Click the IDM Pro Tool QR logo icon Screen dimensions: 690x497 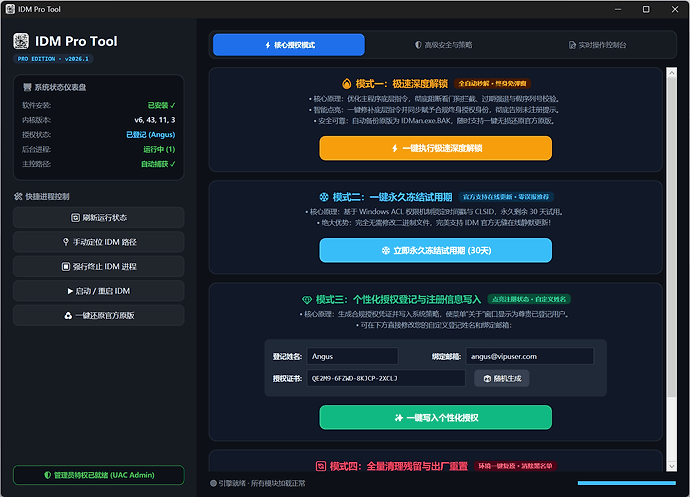21,41
